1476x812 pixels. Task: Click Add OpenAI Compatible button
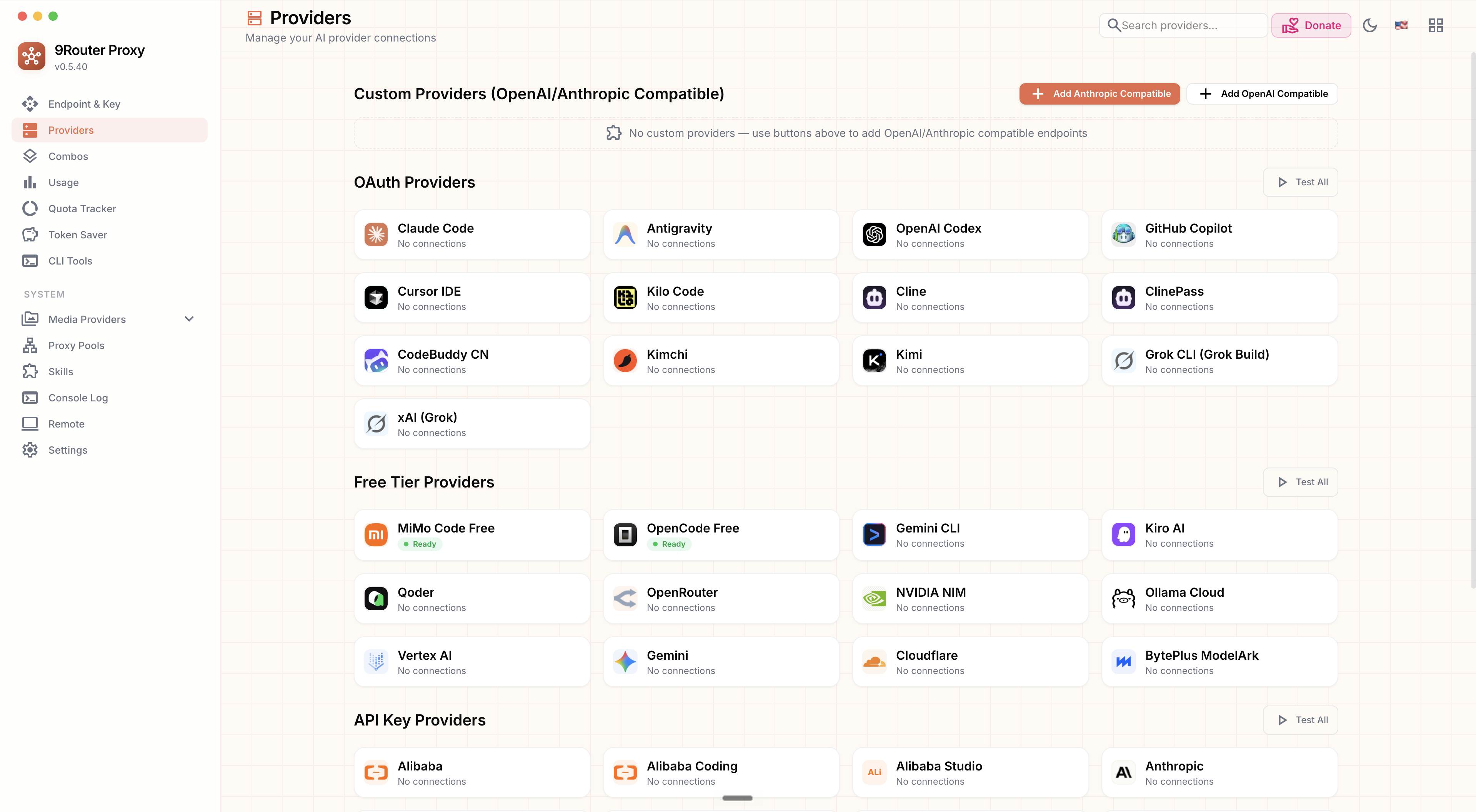(x=1262, y=93)
